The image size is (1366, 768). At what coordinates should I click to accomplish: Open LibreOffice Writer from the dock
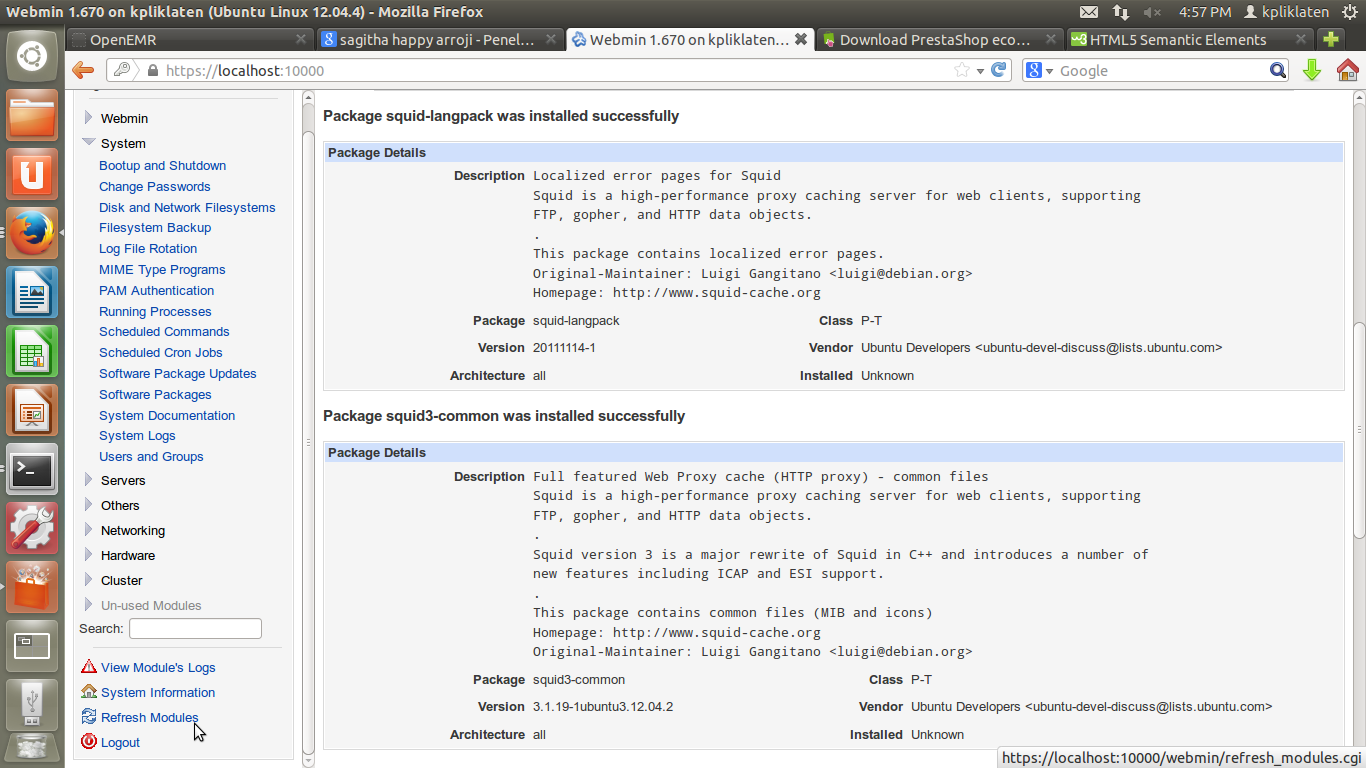(x=32, y=292)
